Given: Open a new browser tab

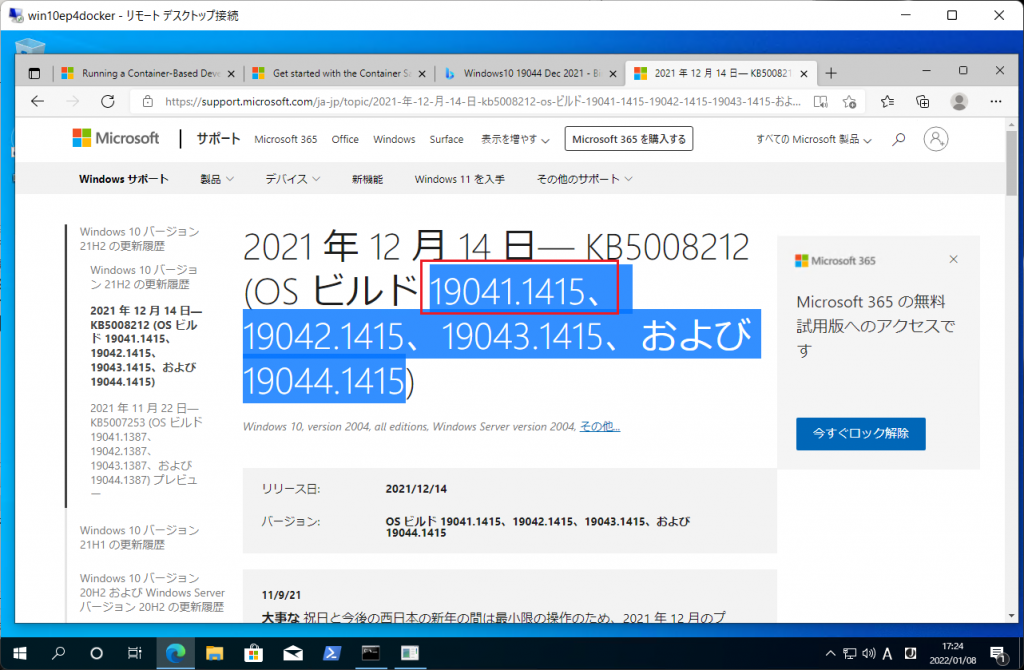Looking at the screenshot, I should point(831,73).
